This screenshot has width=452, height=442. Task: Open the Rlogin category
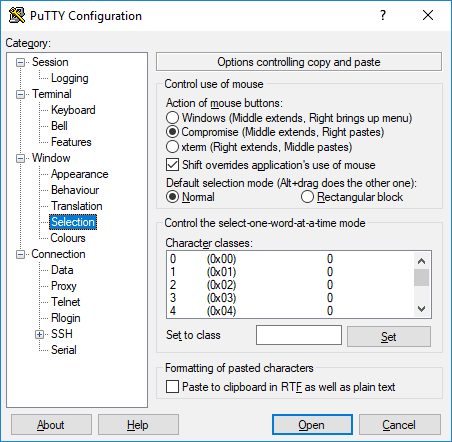pos(66,318)
